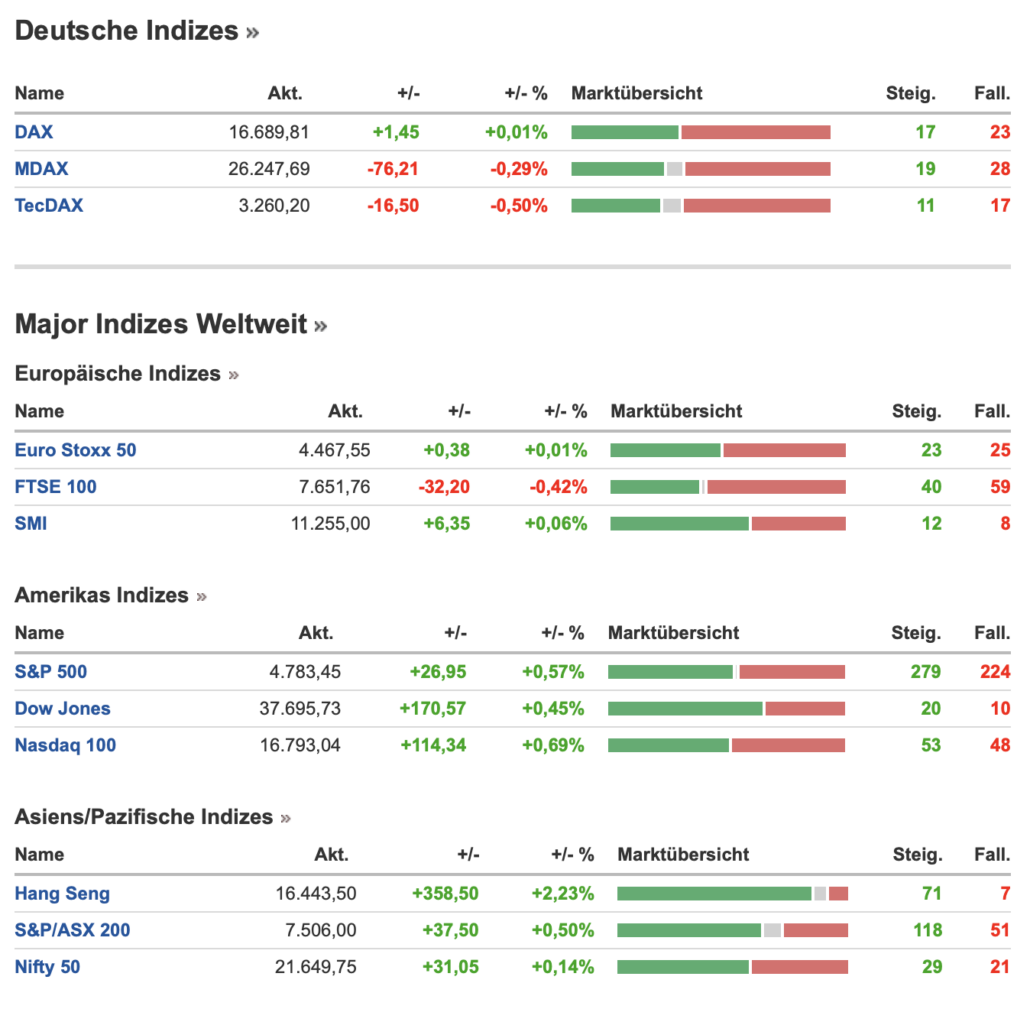
Task: Click Fall. header in Asiens/Pazifische Indizes table
Action: click(993, 855)
